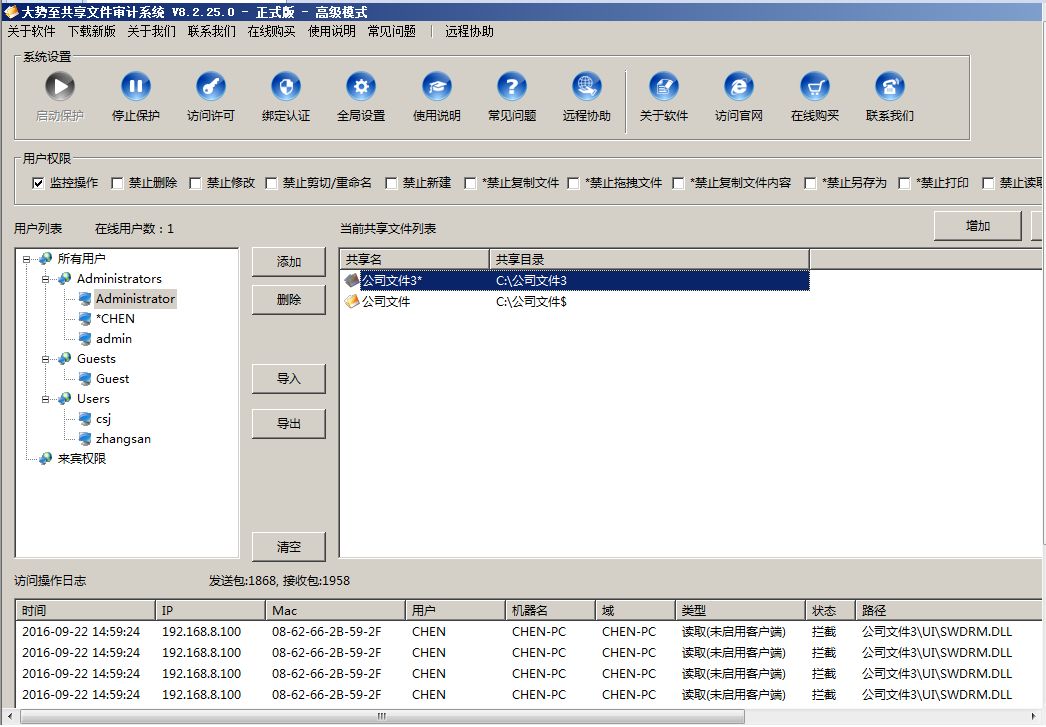The width and height of the screenshot is (1046, 727).
Task: Collapse the Administrators group node
Action: [x=45, y=279]
